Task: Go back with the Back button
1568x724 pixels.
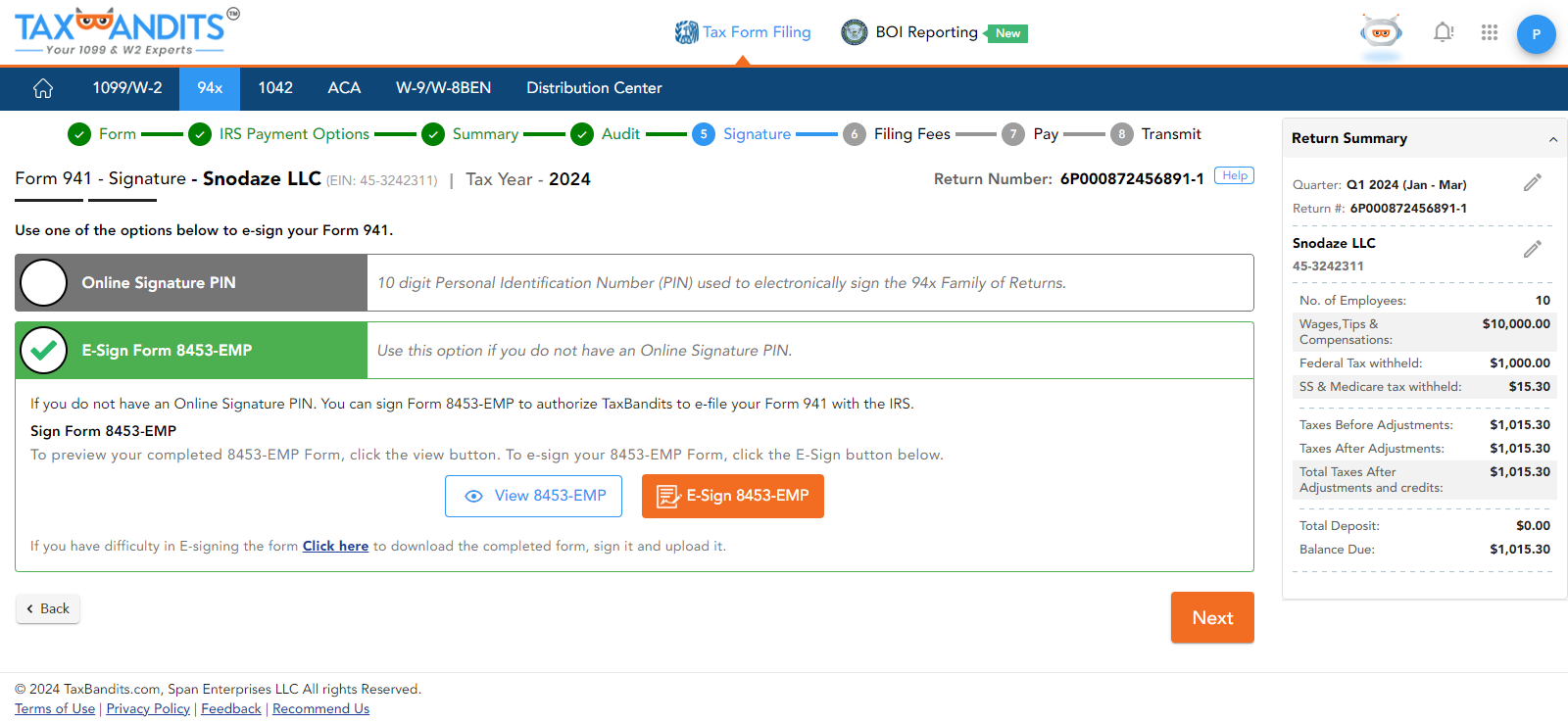Action: pyautogui.click(x=48, y=608)
